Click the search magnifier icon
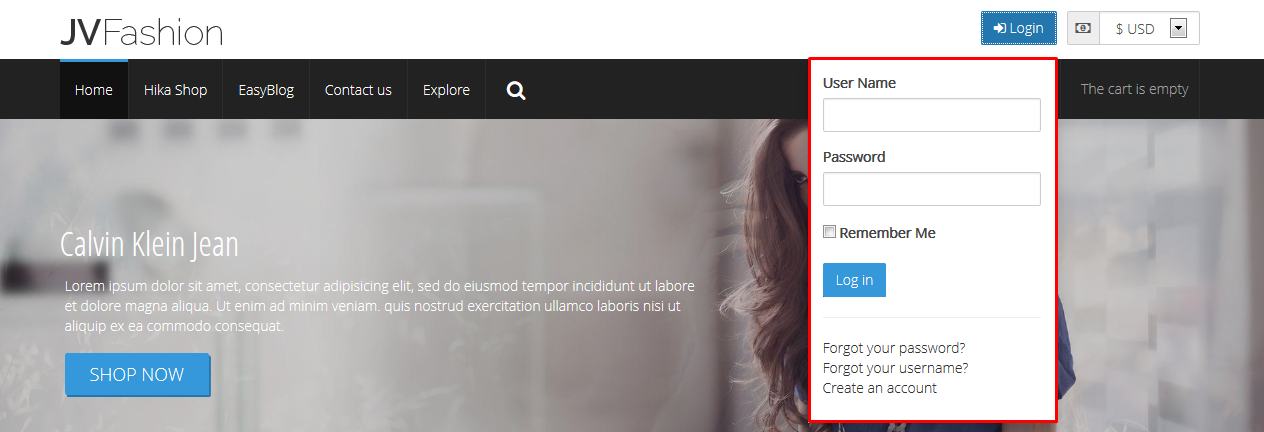 [x=515, y=91]
